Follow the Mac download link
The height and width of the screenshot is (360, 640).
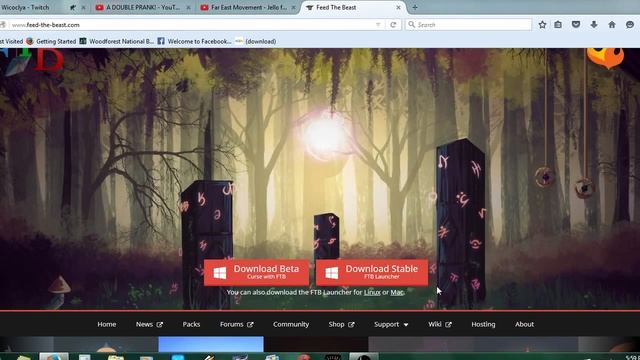pyautogui.click(x=397, y=292)
